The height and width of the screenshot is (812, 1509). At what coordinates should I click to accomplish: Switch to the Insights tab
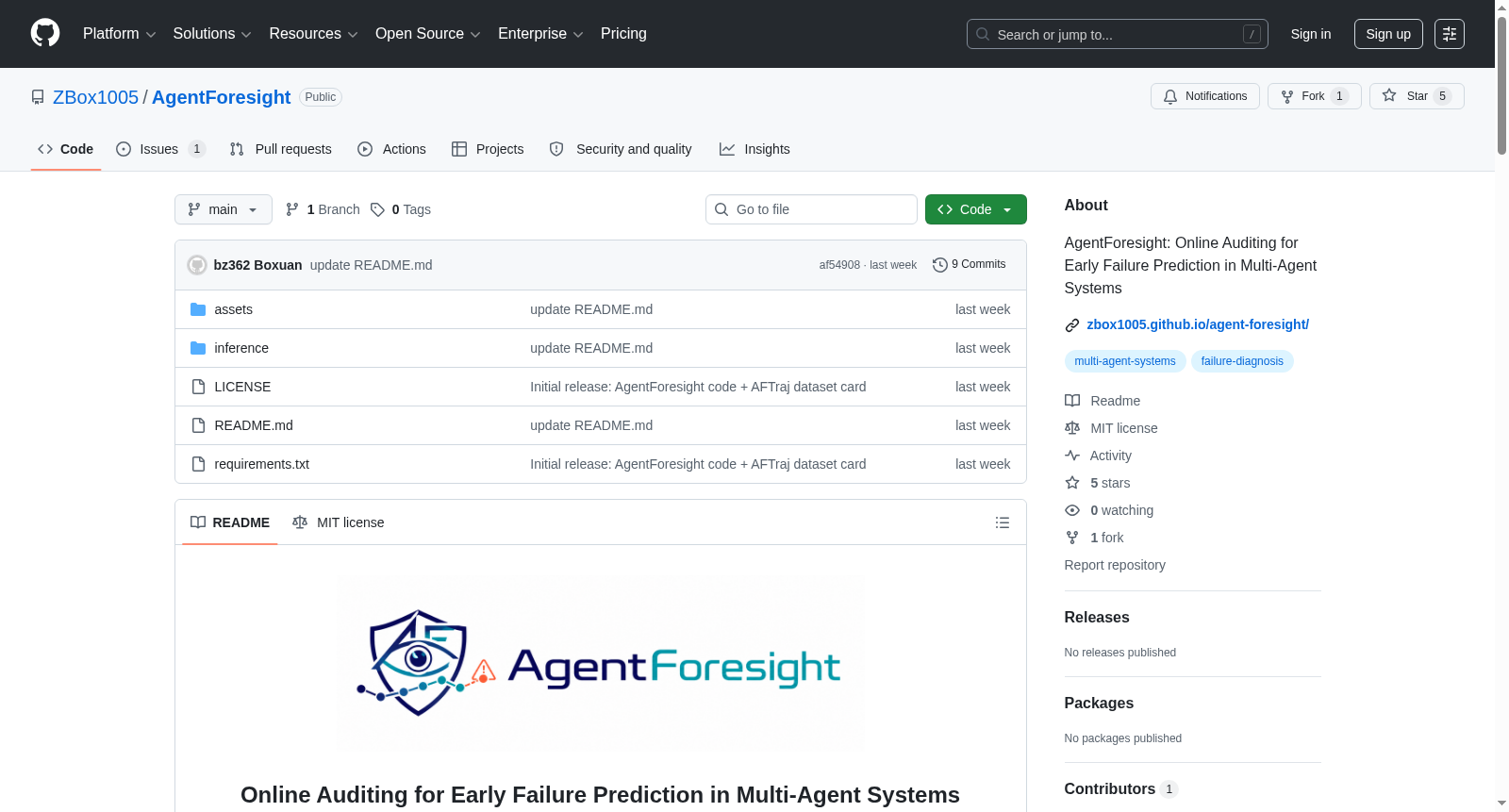pos(754,149)
